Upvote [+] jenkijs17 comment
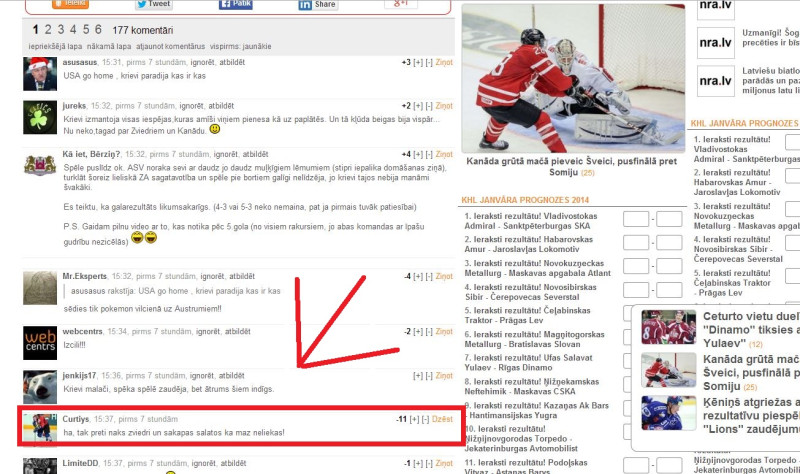 (418, 376)
